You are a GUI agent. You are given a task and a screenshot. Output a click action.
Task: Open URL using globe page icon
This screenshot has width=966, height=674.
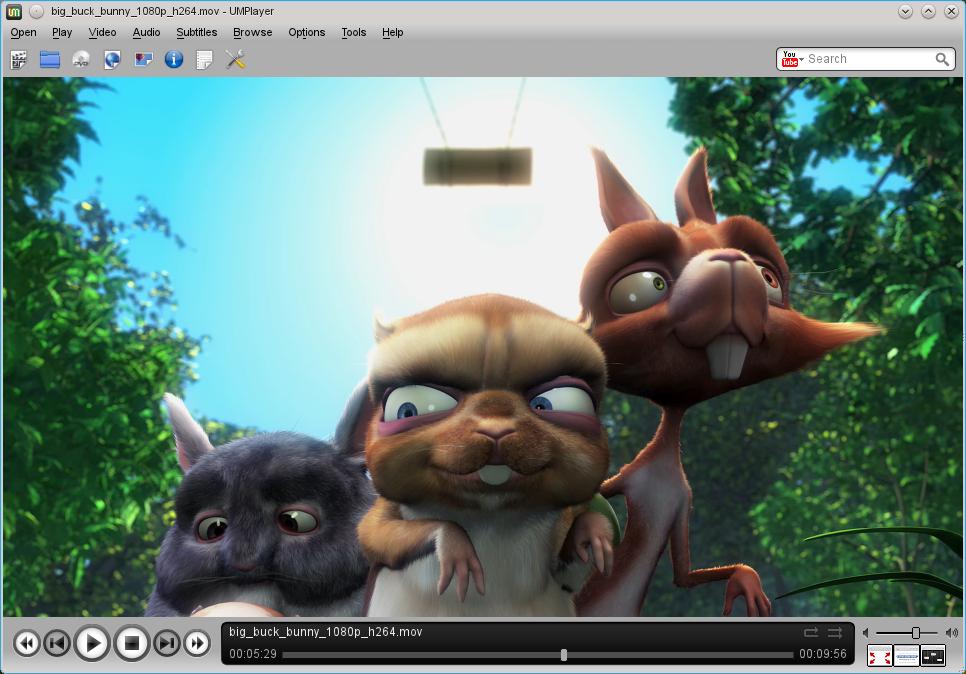pyautogui.click(x=112, y=59)
